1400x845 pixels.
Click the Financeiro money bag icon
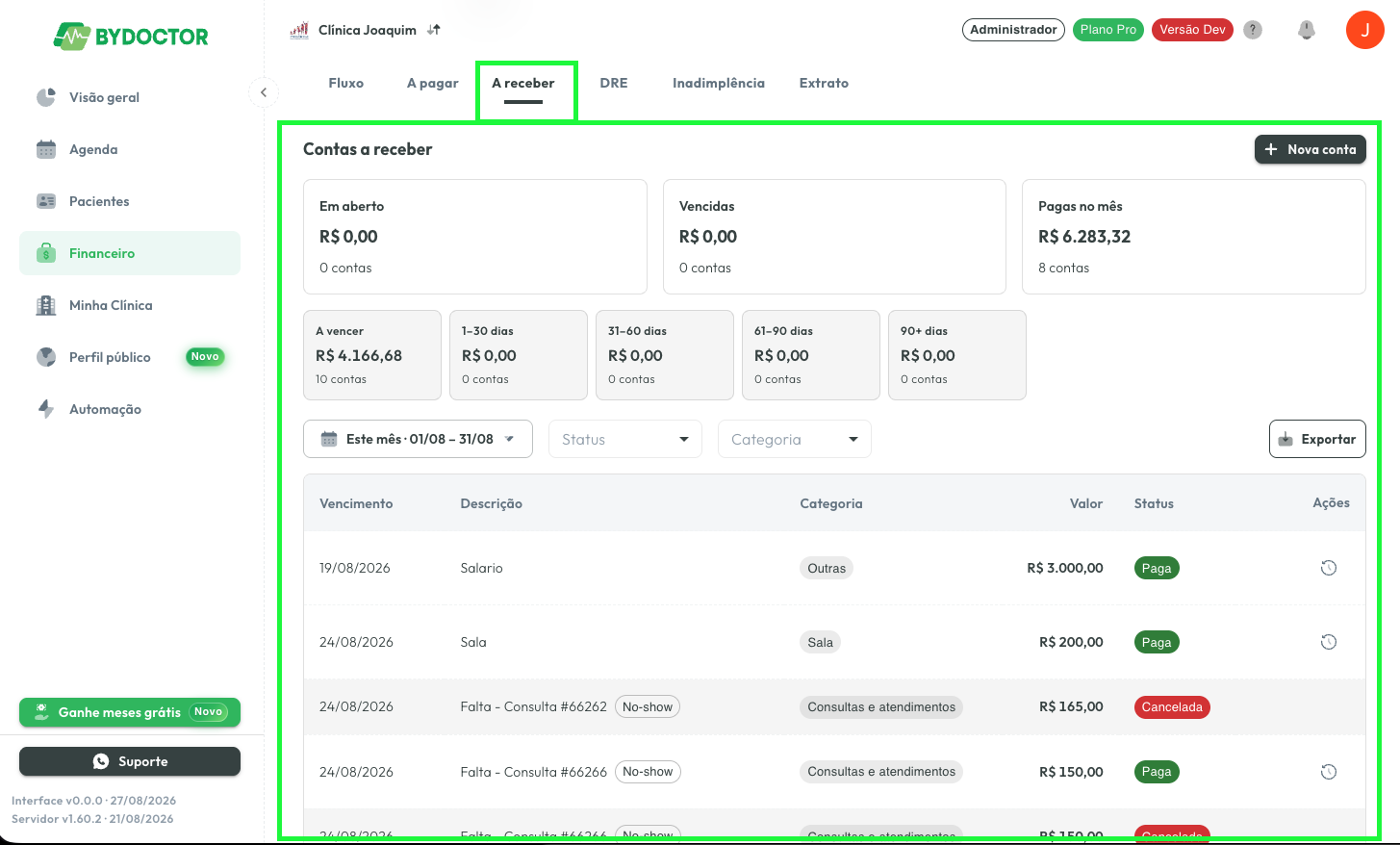(x=46, y=253)
